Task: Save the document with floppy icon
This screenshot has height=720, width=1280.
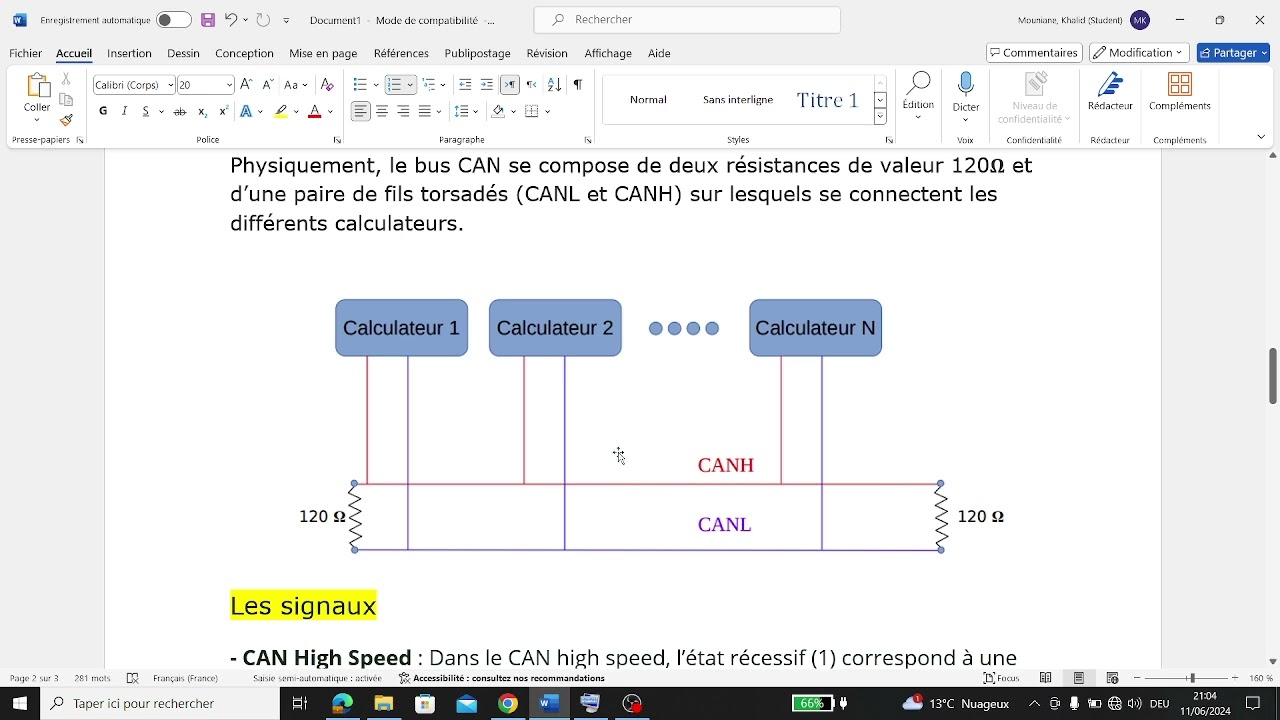Action: point(208,20)
